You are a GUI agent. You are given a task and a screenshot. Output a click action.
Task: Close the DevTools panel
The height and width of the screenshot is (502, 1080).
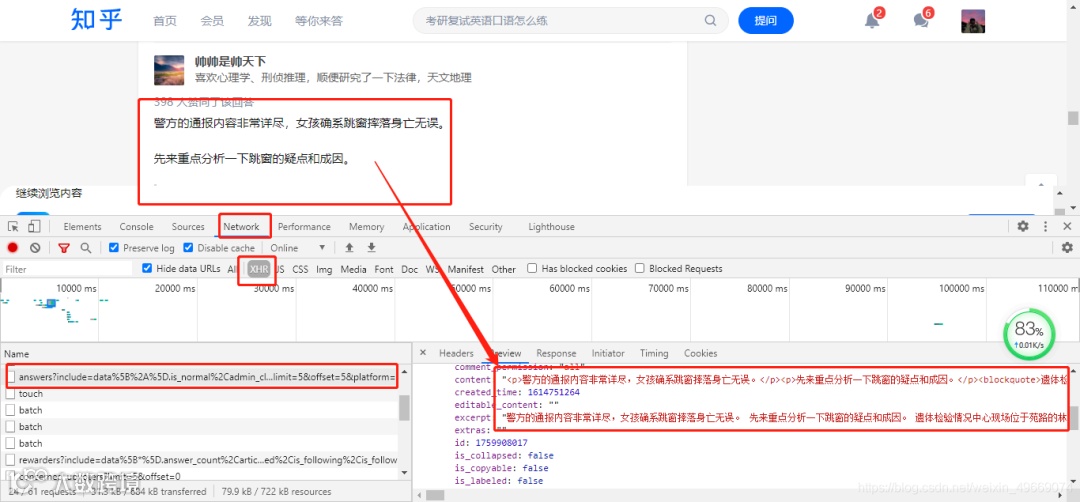(x=1067, y=227)
